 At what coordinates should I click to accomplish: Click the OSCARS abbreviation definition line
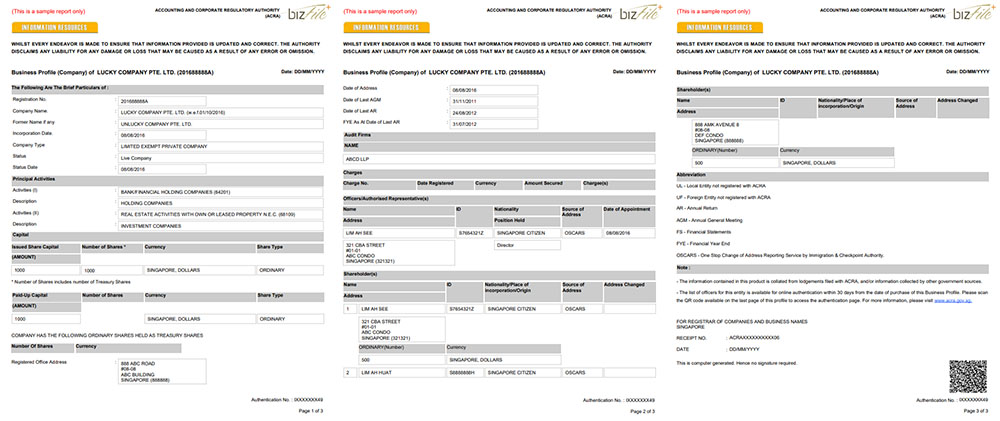click(x=781, y=255)
